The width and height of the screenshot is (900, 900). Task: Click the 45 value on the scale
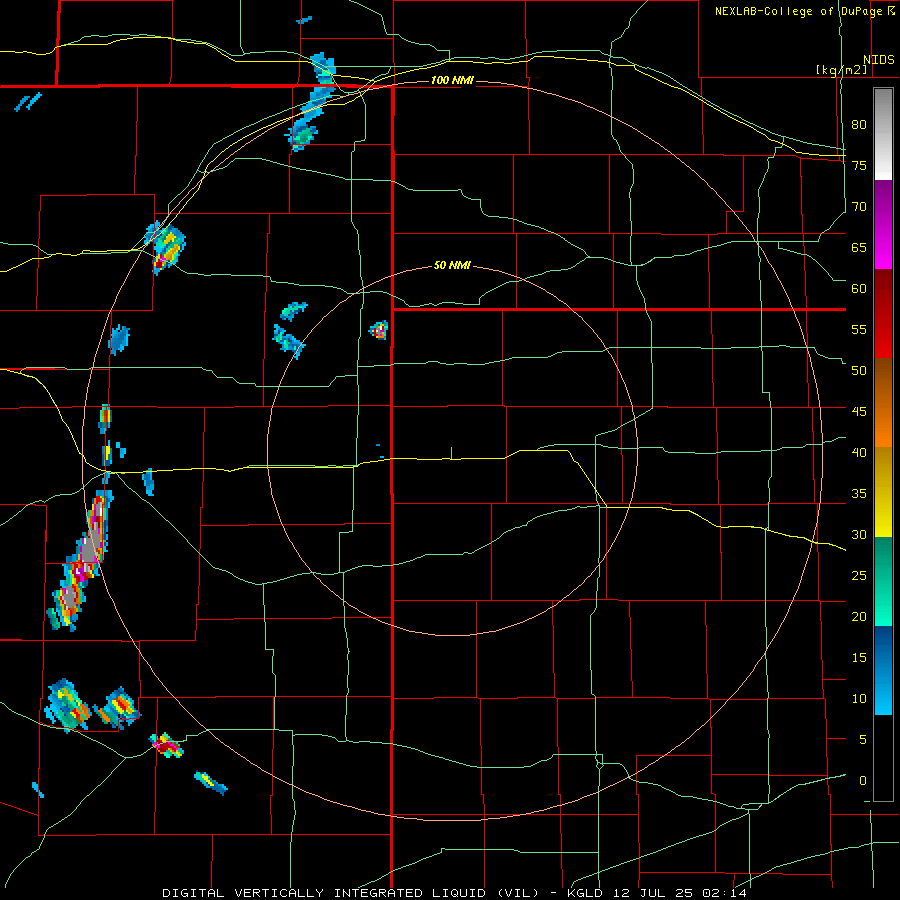pyautogui.click(x=859, y=412)
